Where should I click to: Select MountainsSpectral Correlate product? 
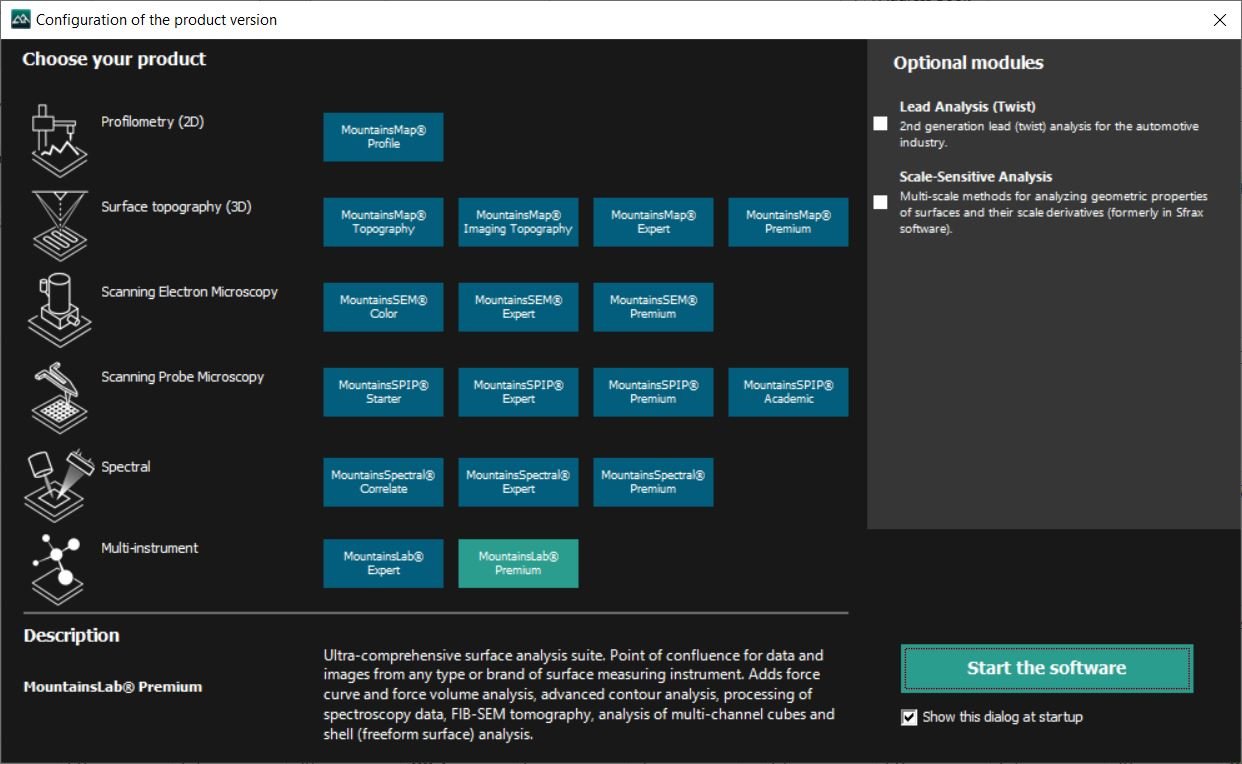click(x=383, y=482)
